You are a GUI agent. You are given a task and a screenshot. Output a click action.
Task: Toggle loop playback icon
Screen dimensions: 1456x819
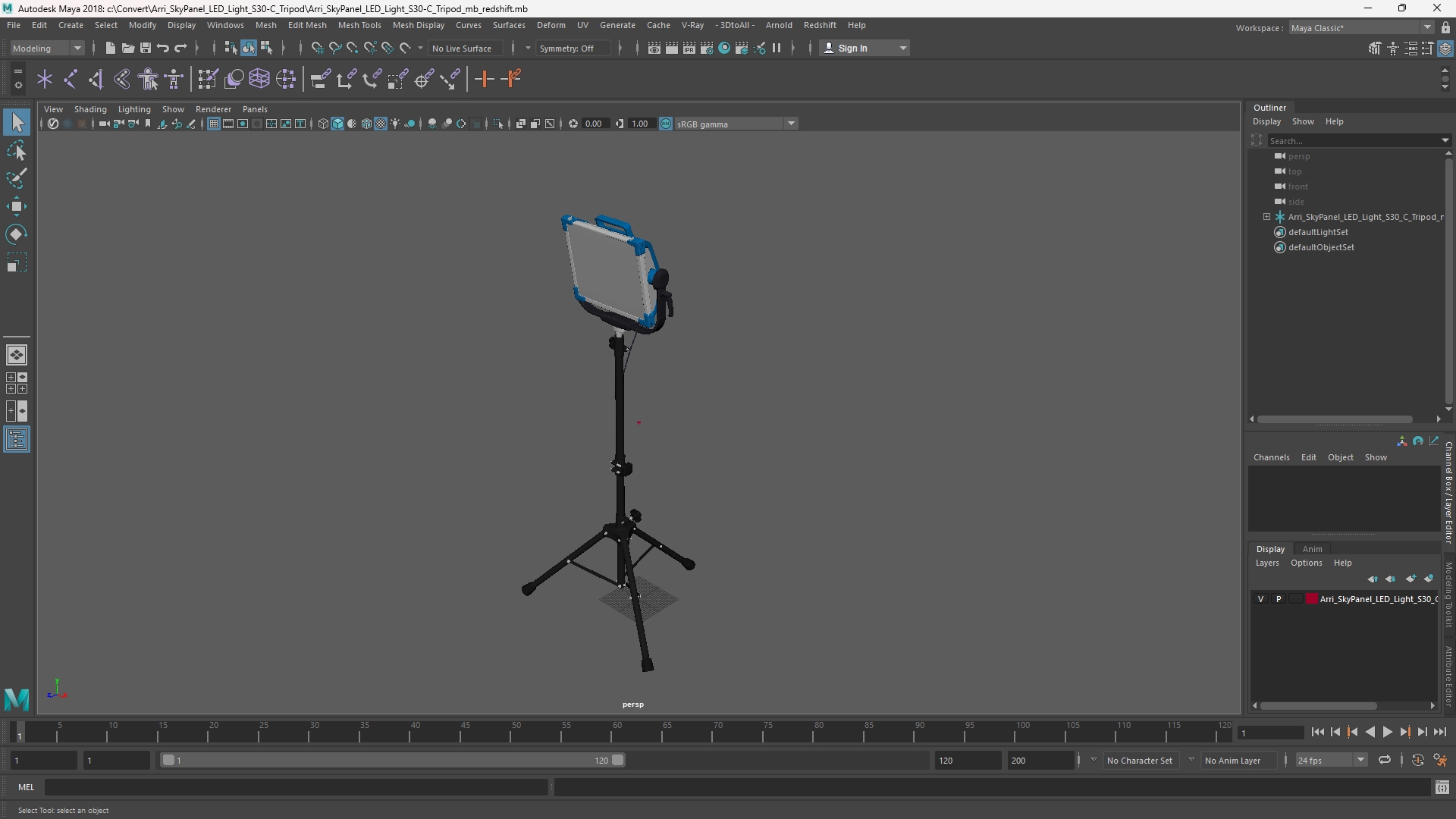coord(1385,760)
